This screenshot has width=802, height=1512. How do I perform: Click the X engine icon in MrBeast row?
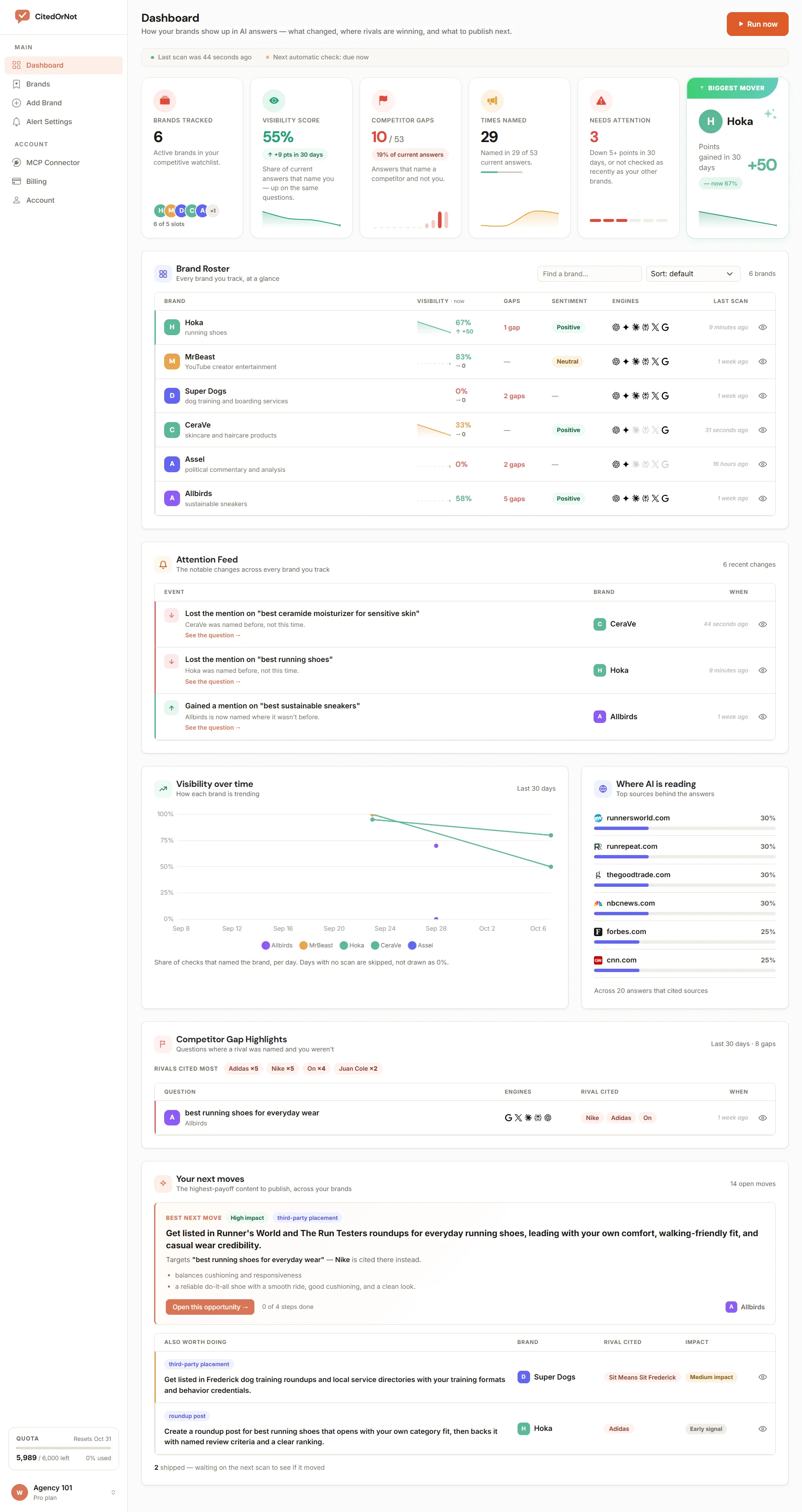pos(655,361)
